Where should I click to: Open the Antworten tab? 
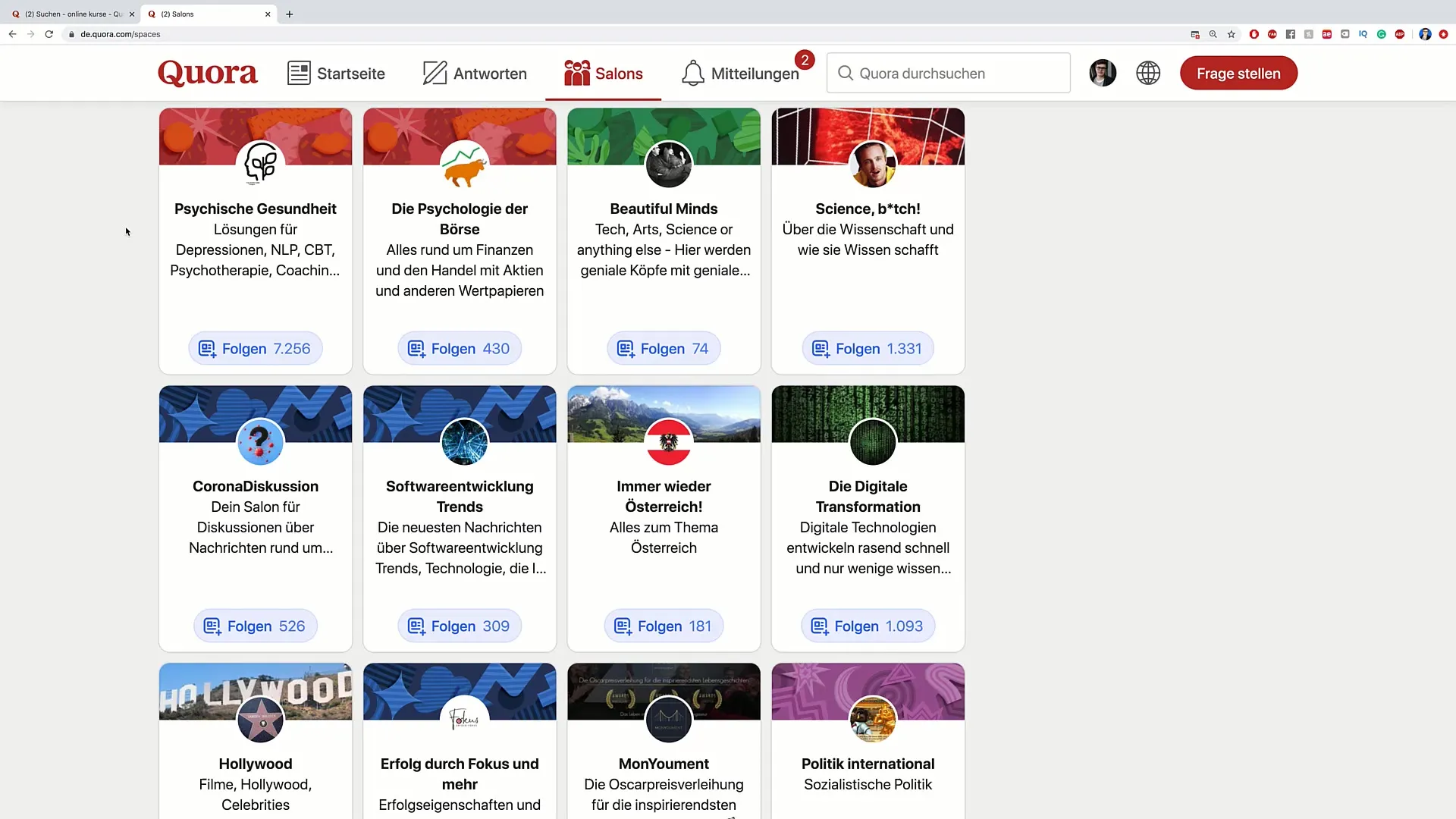pyautogui.click(x=474, y=74)
